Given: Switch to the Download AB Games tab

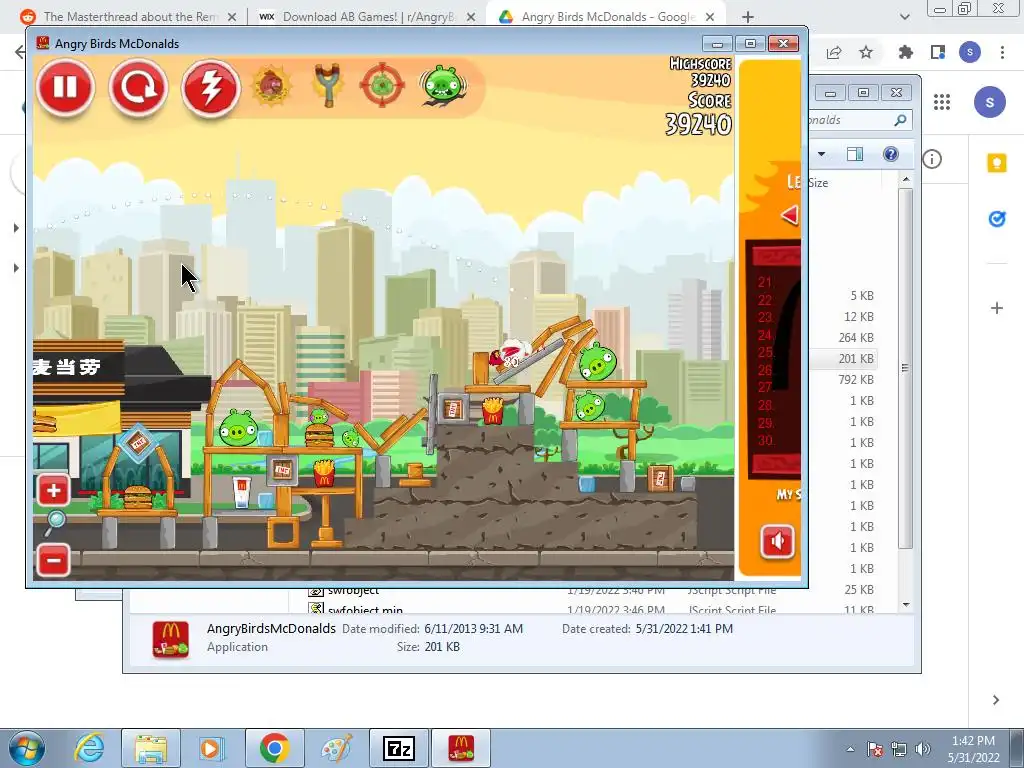Looking at the screenshot, I should coord(367,17).
